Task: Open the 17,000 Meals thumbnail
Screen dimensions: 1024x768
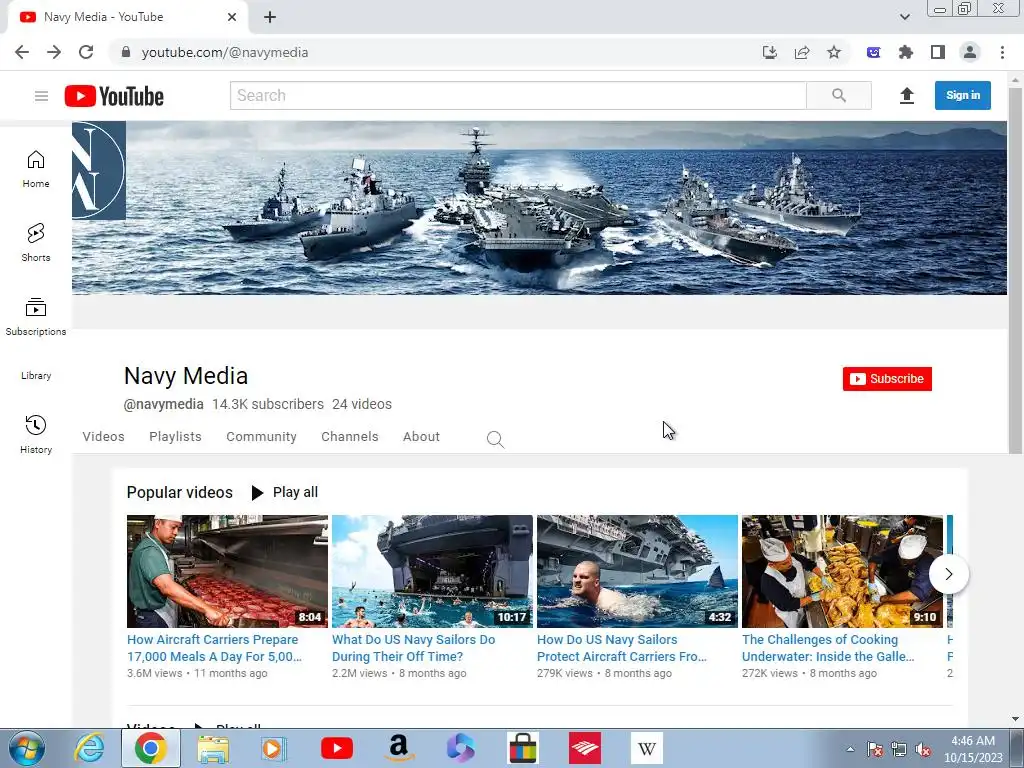Action: [x=227, y=571]
